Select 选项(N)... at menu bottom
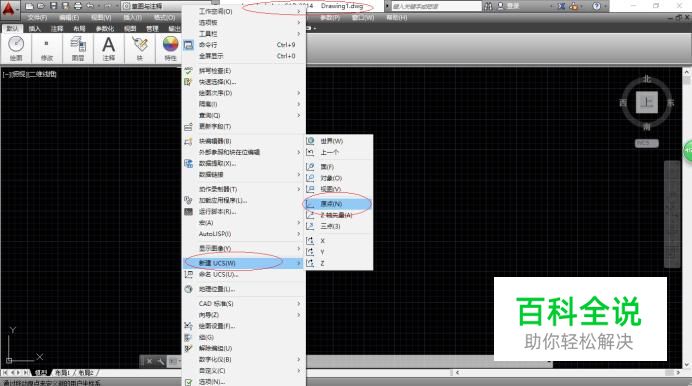Image resolution: width=692 pixels, height=386 pixels. [244, 382]
